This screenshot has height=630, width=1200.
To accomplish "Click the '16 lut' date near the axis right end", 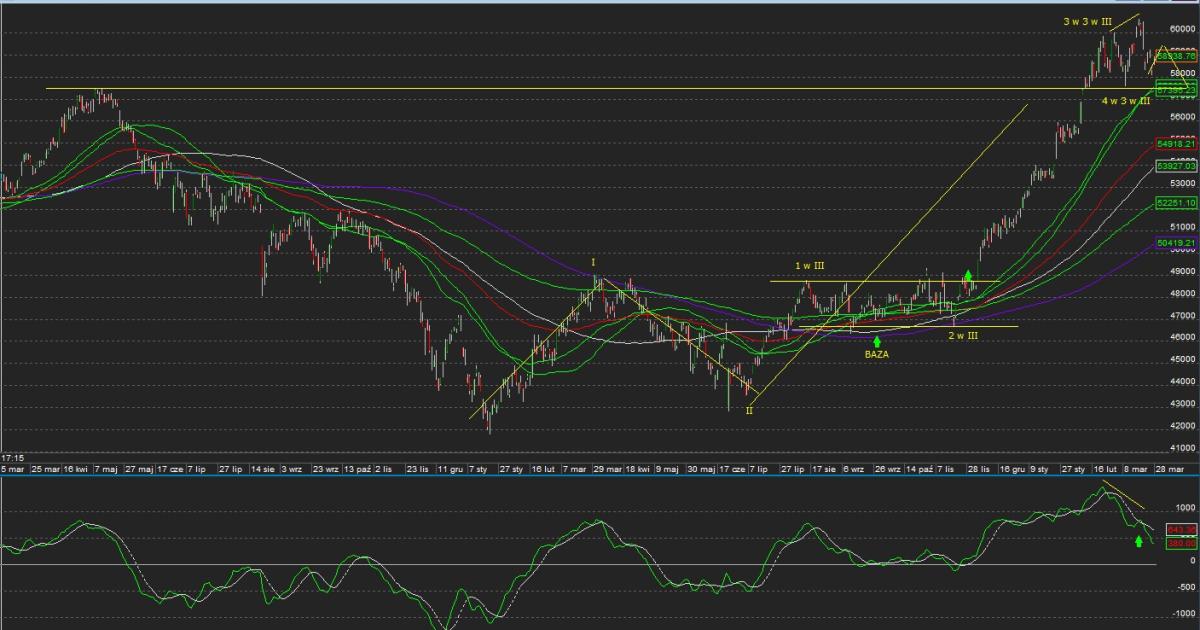I will coord(1104,468).
